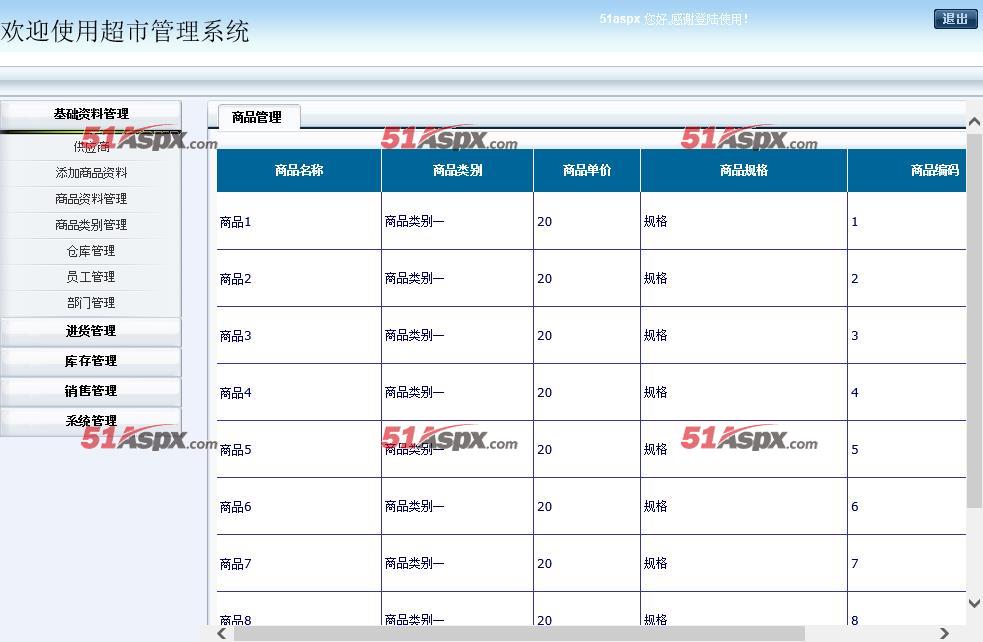Click the 商品单价 column header
Screen dimensions: 983x642
pos(586,170)
